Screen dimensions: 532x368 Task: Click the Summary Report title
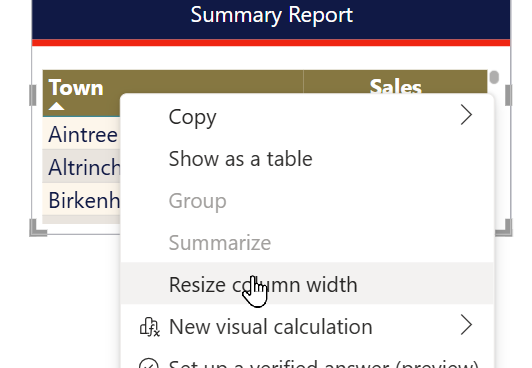(271, 15)
